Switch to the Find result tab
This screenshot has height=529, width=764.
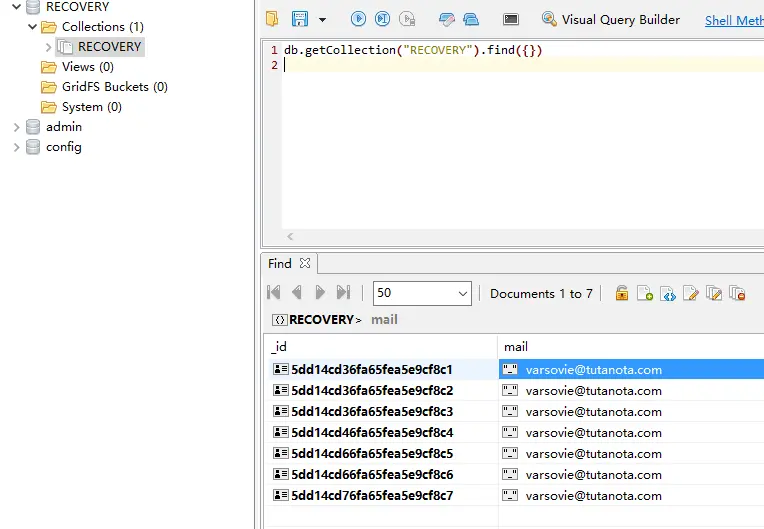tap(280, 264)
